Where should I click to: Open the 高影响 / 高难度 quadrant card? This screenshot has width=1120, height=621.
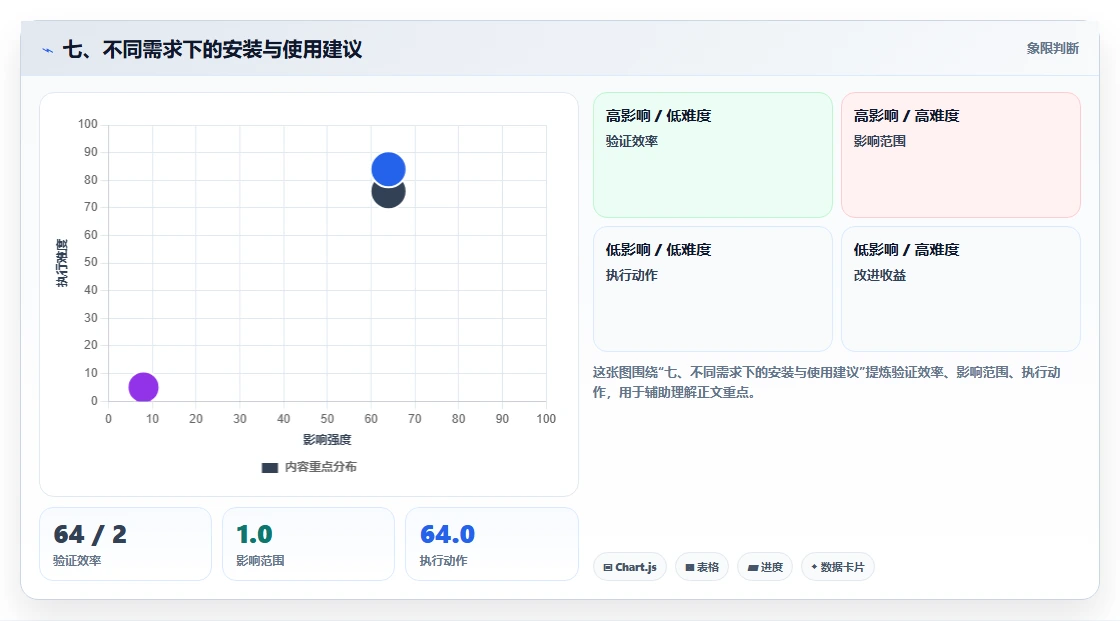(961, 154)
